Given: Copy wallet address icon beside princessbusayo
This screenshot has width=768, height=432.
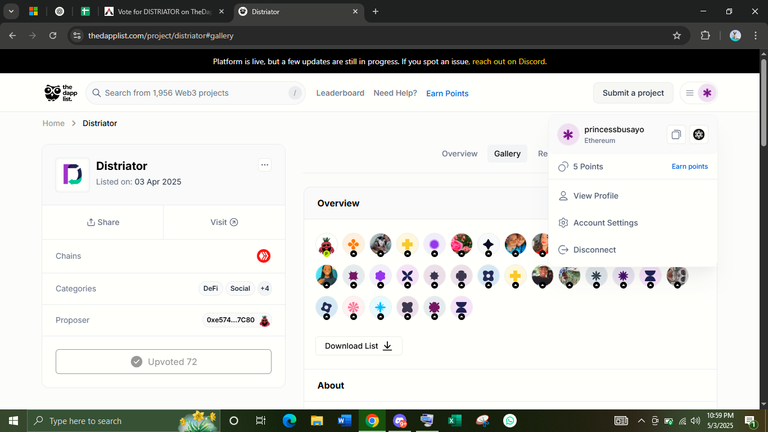Looking at the screenshot, I should (676, 134).
